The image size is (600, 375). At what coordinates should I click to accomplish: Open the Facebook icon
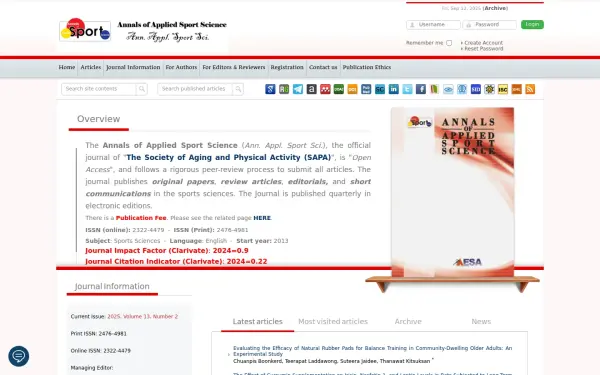coord(421,89)
